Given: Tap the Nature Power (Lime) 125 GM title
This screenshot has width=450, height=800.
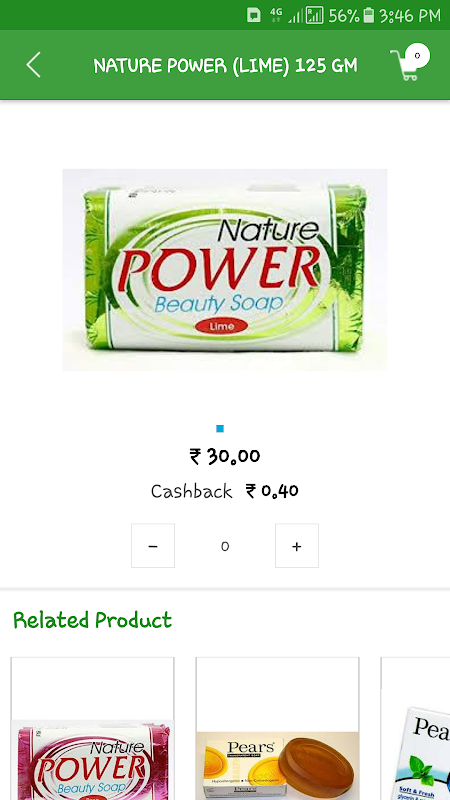Looking at the screenshot, I should pyautogui.click(x=225, y=66).
